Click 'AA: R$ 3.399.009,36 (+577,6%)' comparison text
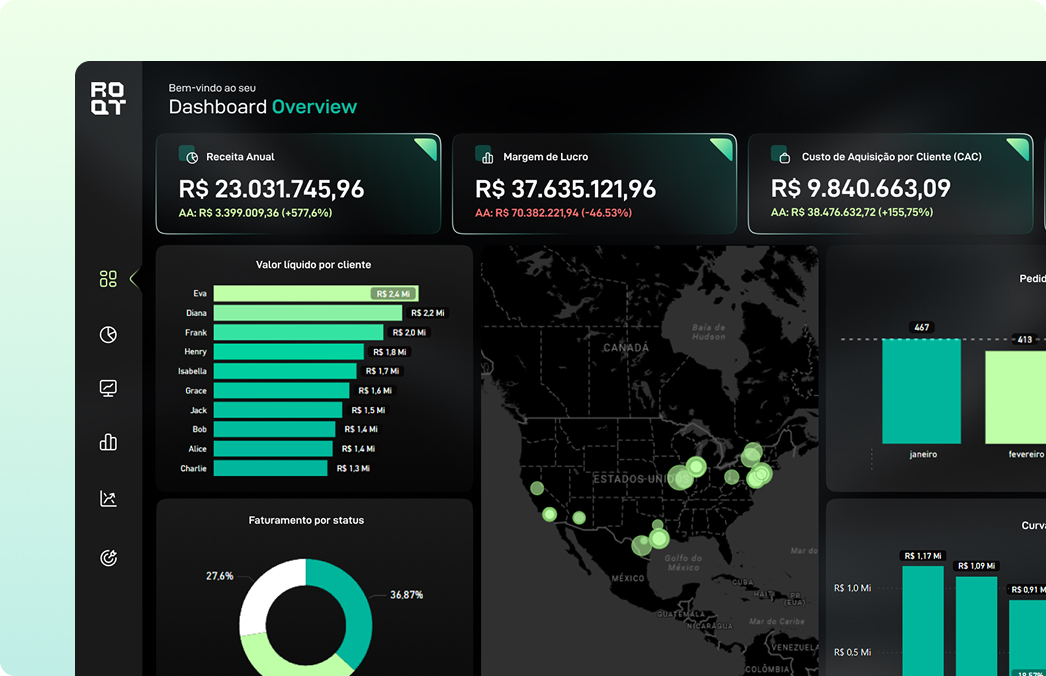 click(255, 213)
